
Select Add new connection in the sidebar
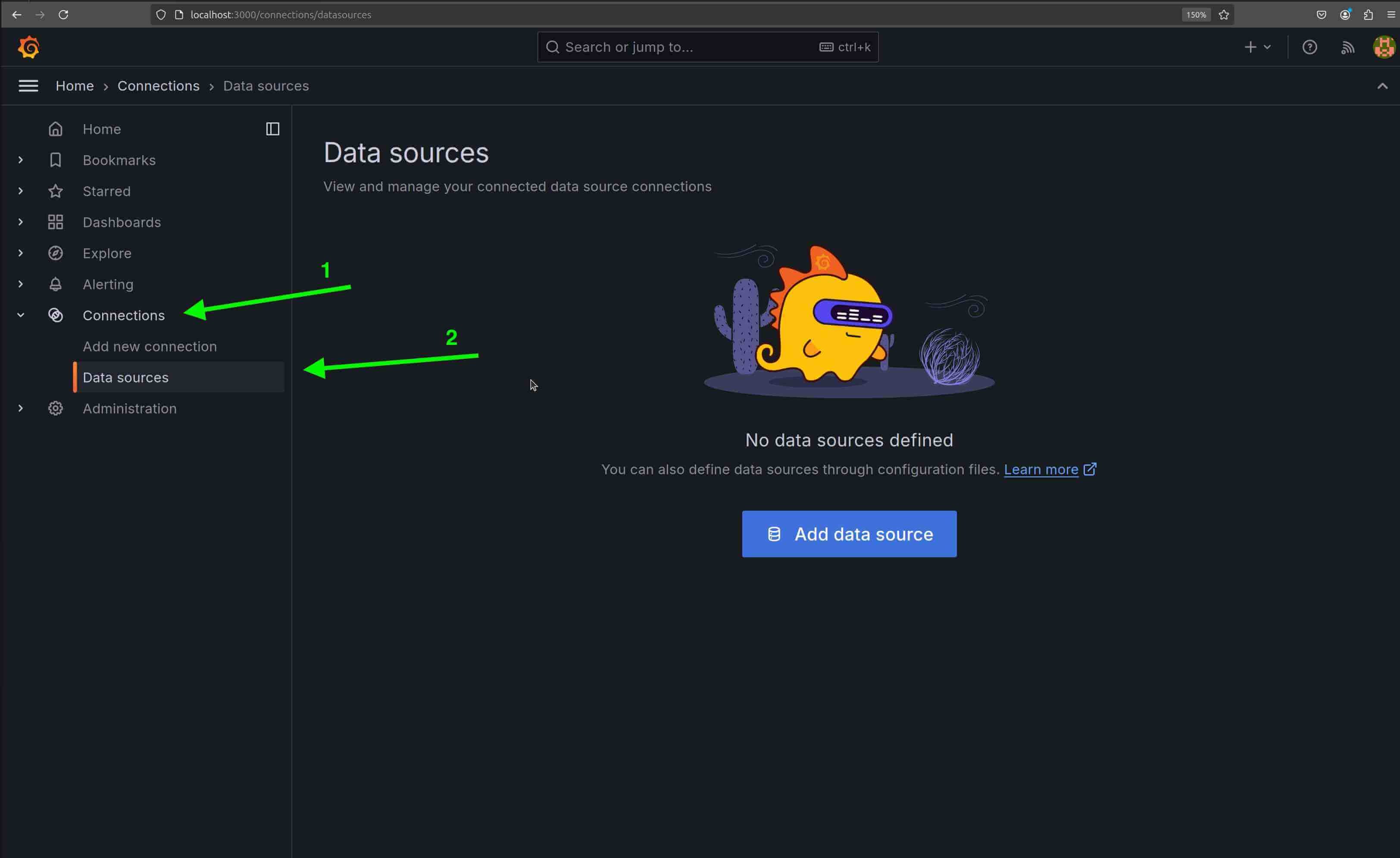tap(150, 346)
